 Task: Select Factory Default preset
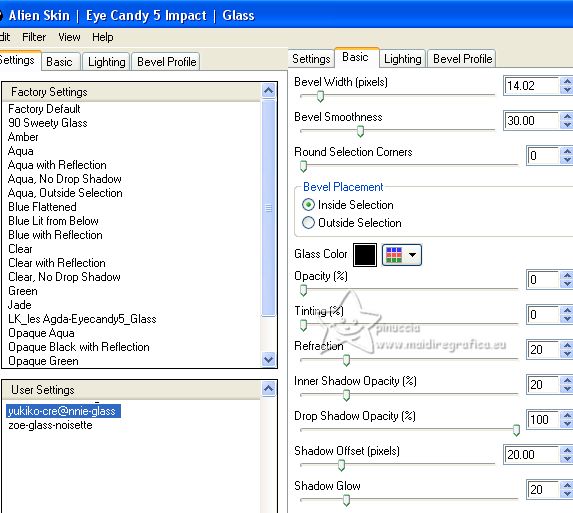coord(44,109)
